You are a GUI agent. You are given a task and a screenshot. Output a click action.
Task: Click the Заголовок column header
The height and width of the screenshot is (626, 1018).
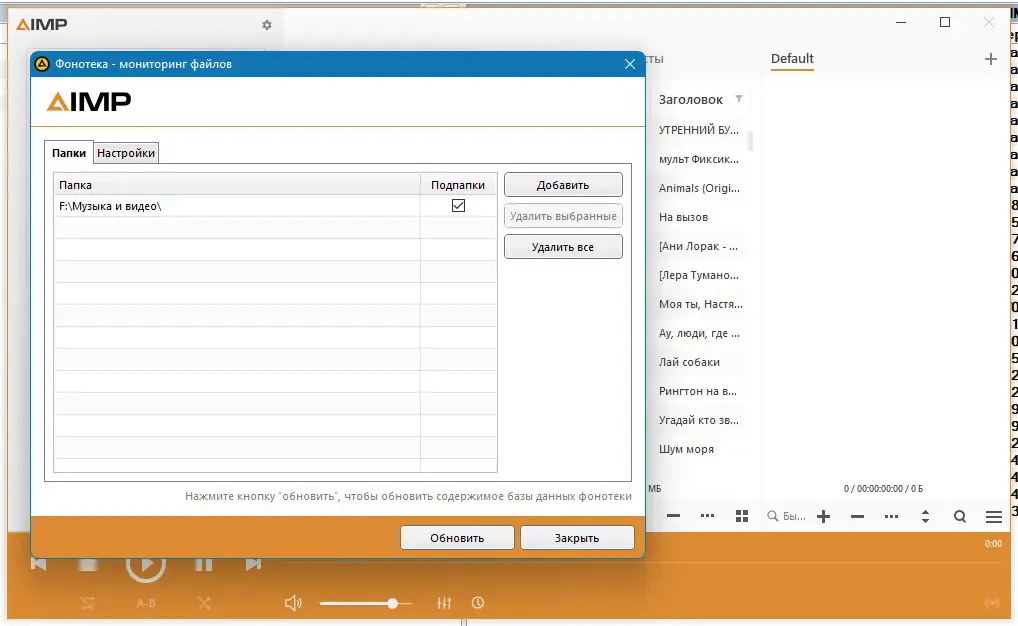(x=691, y=99)
